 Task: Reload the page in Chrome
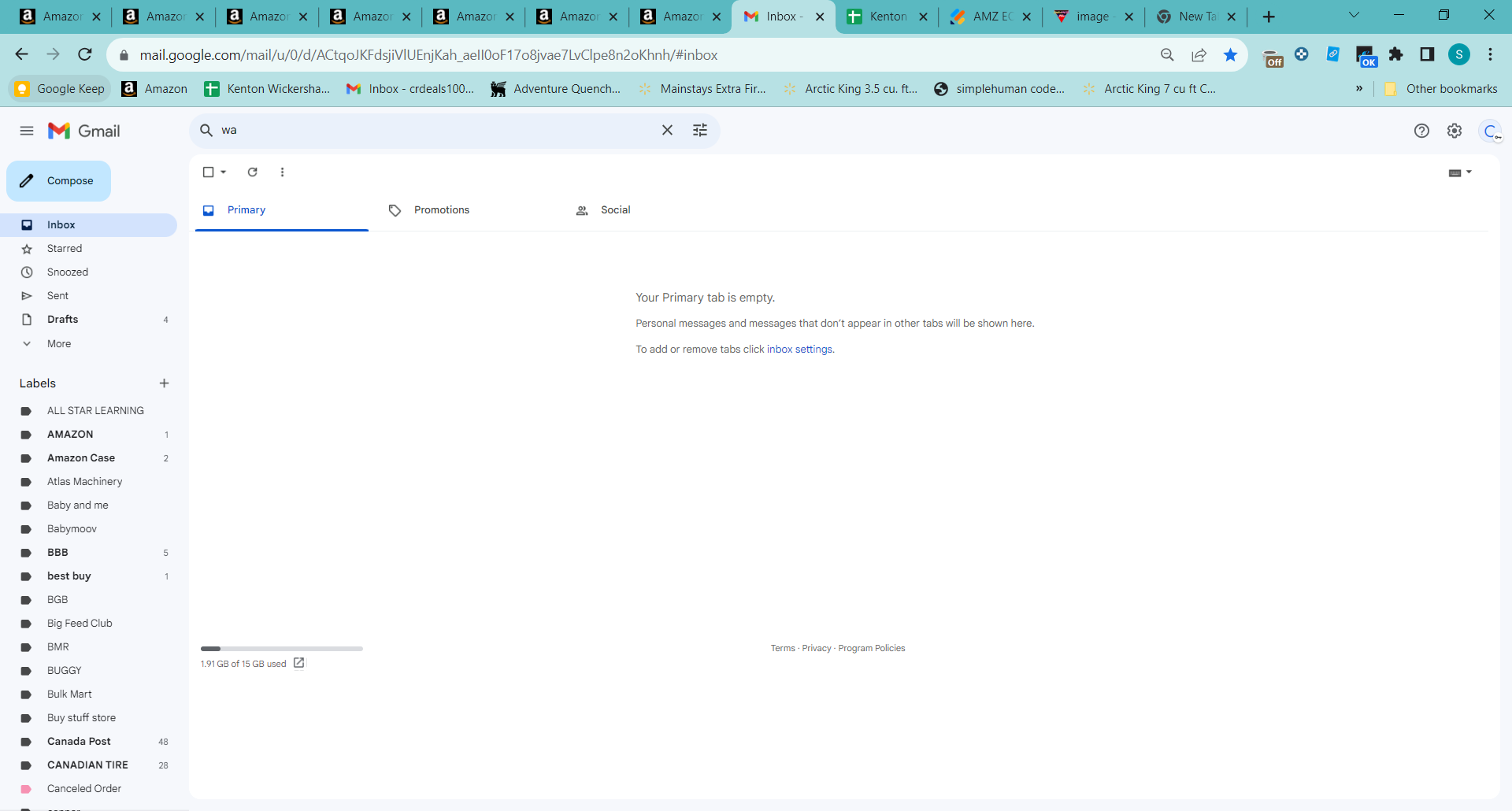coord(85,54)
